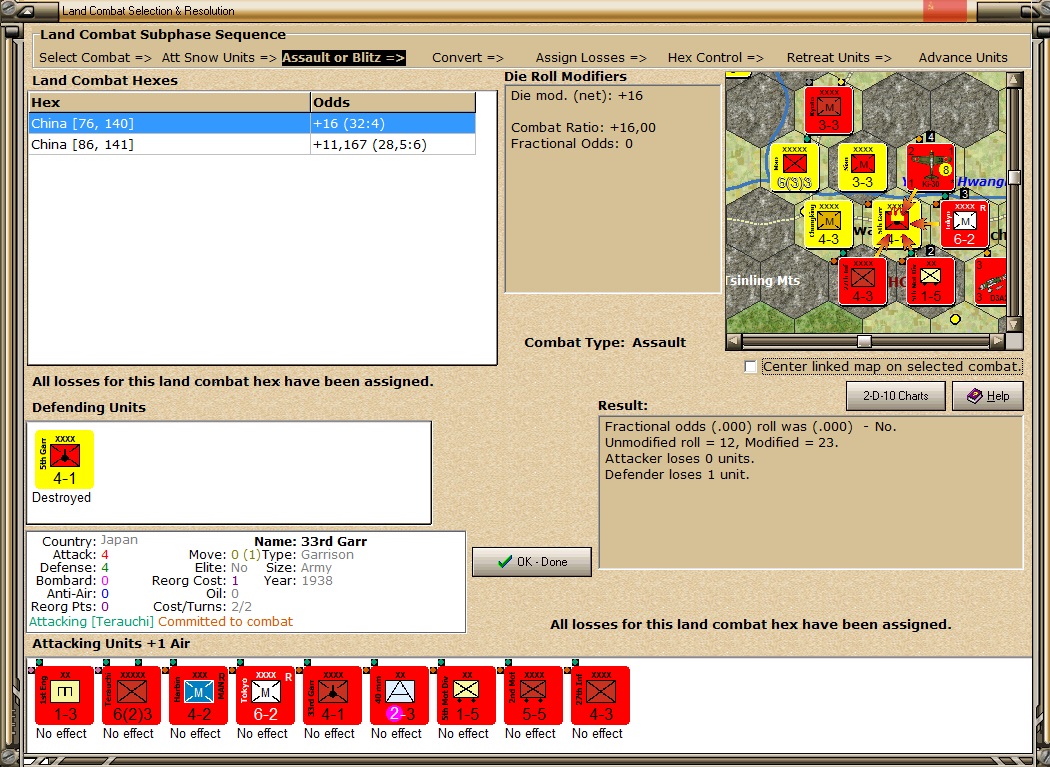Click Ki-30 aircraft on map
Image resolution: width=1050 pixels, height=767 pixels.
[930, 167]
